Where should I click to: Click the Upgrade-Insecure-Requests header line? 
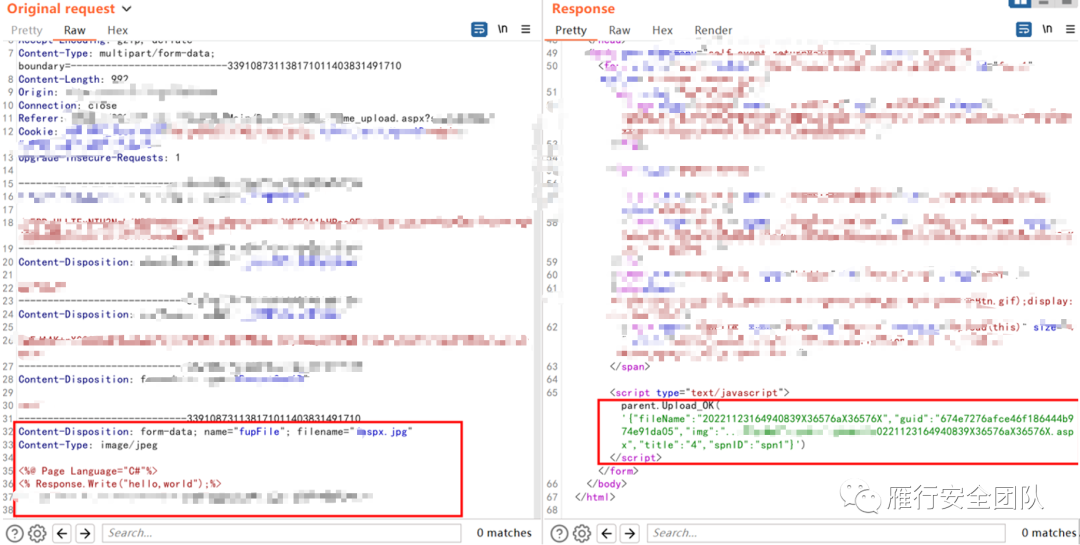click(x=99, y=158)
